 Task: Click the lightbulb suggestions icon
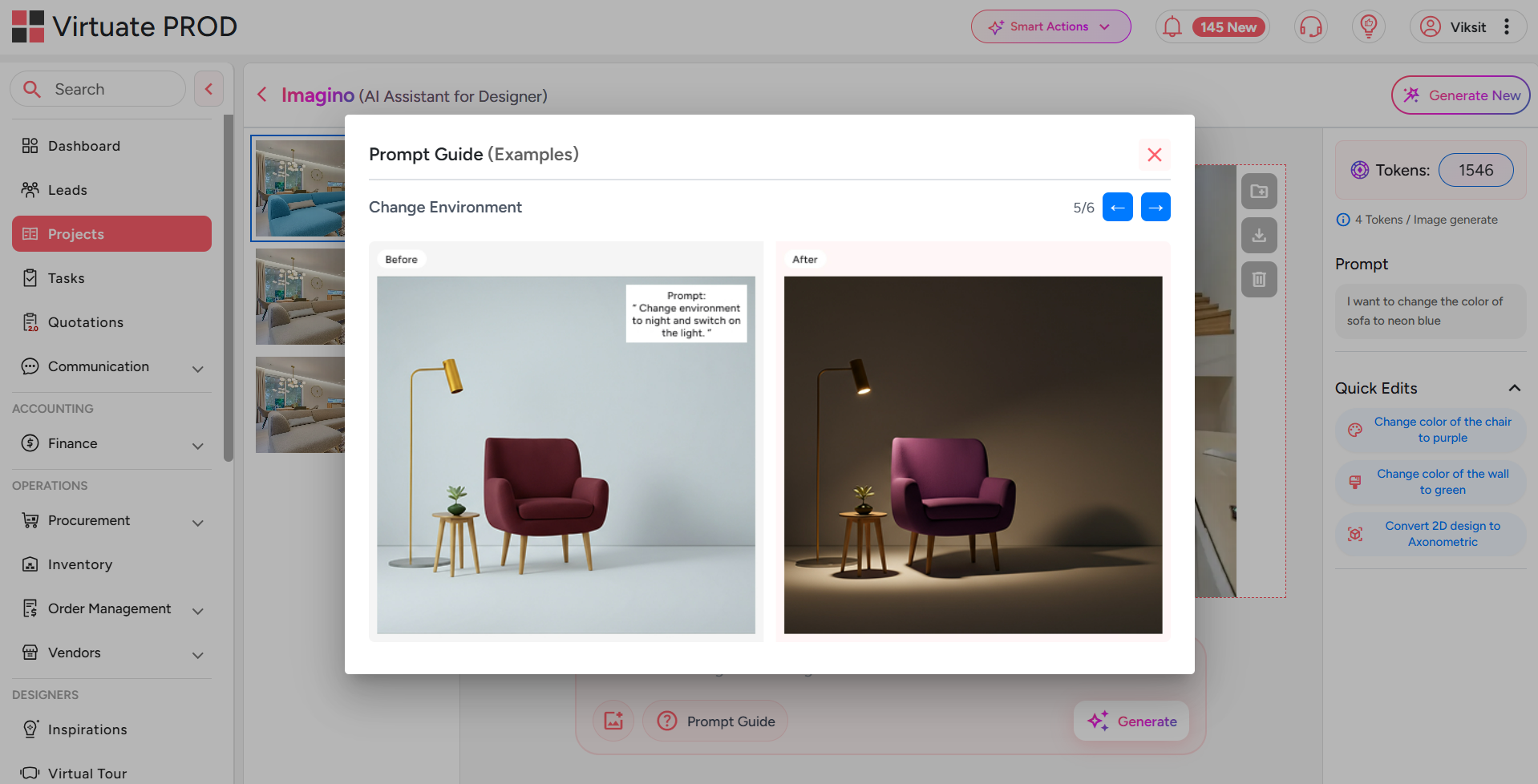tap(1367, 26)
